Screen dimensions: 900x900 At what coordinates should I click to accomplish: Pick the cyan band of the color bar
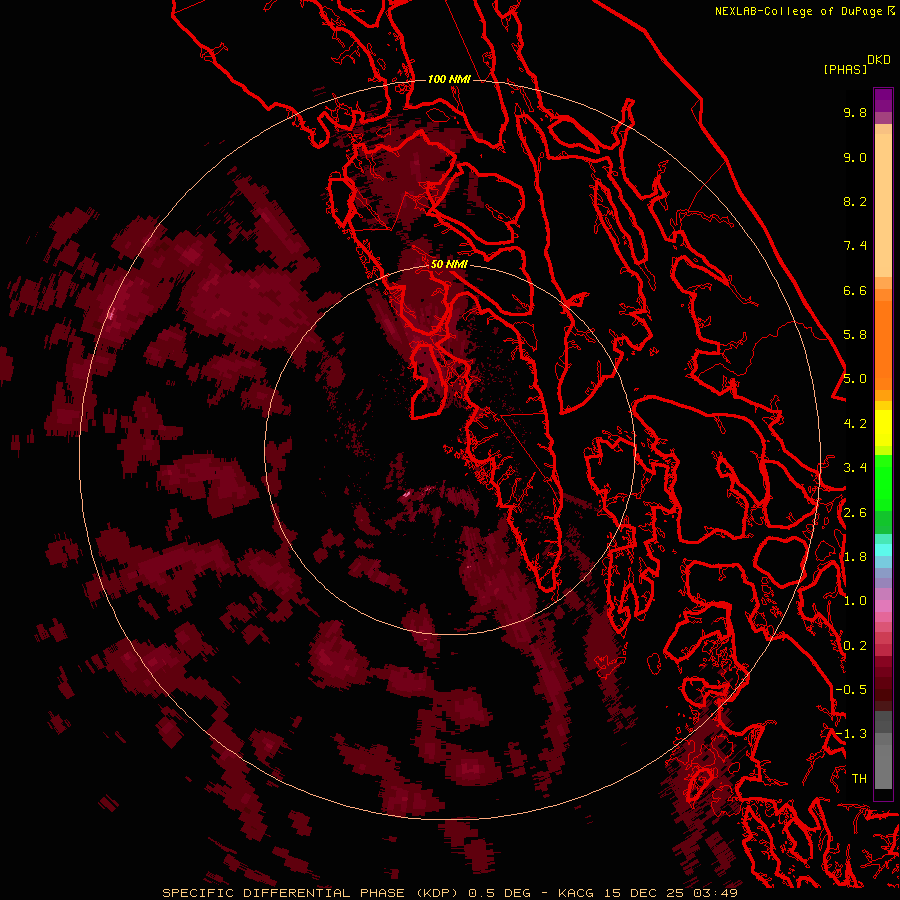[x=883, y=549]
